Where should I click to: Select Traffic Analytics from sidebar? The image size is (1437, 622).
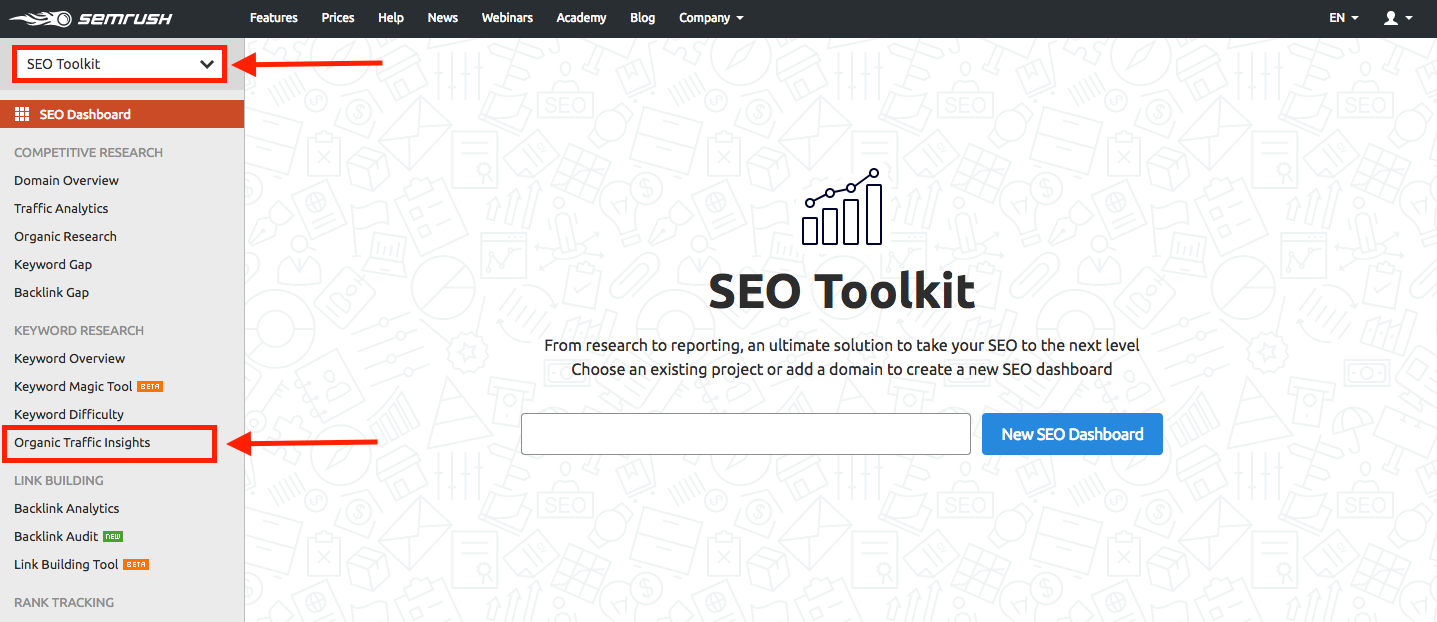[x=60, y=208]
